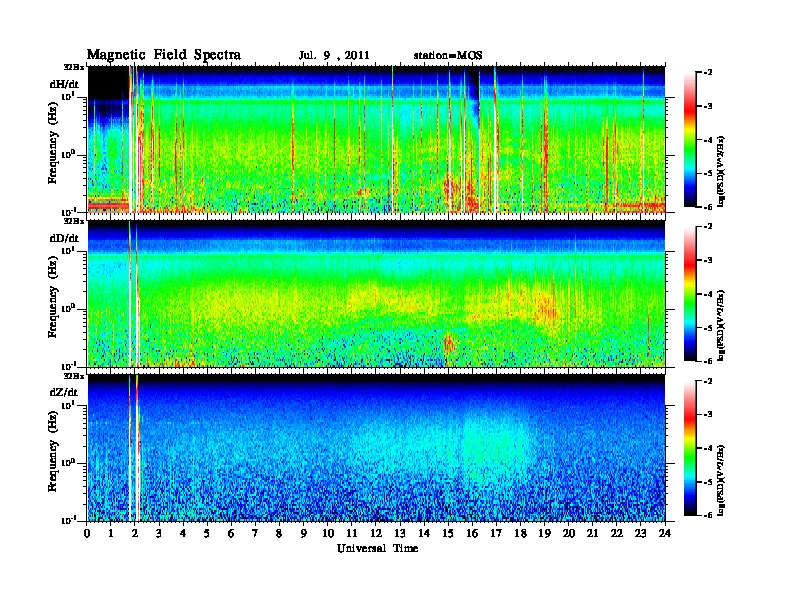Click the dZ/dt spectrogram plot
Viewport: 792px width, 612px height.
(376, 447)
